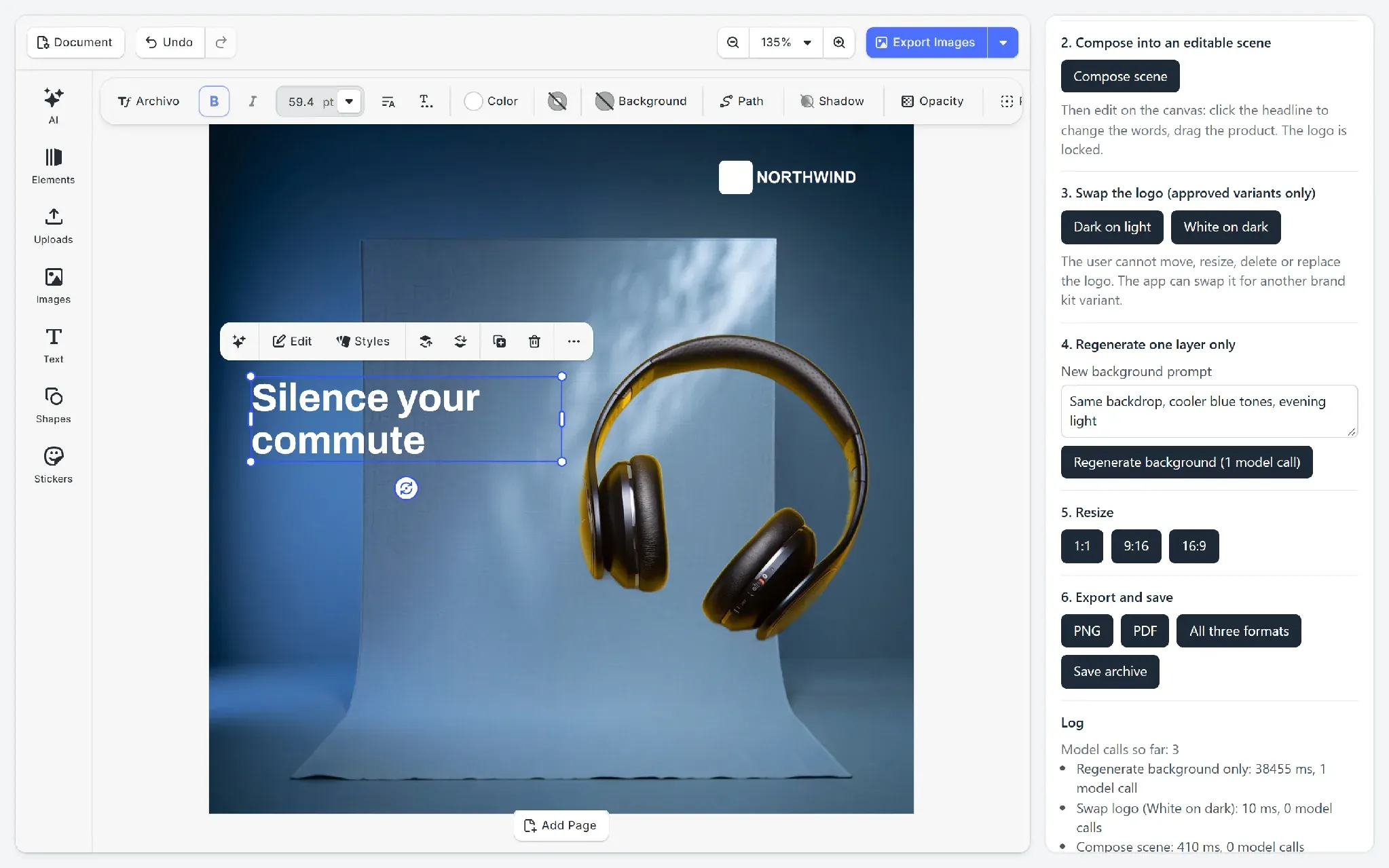Swap logo to Dark on light
The width and height of the screenshot is (1389, 868).
(1112, 227)
